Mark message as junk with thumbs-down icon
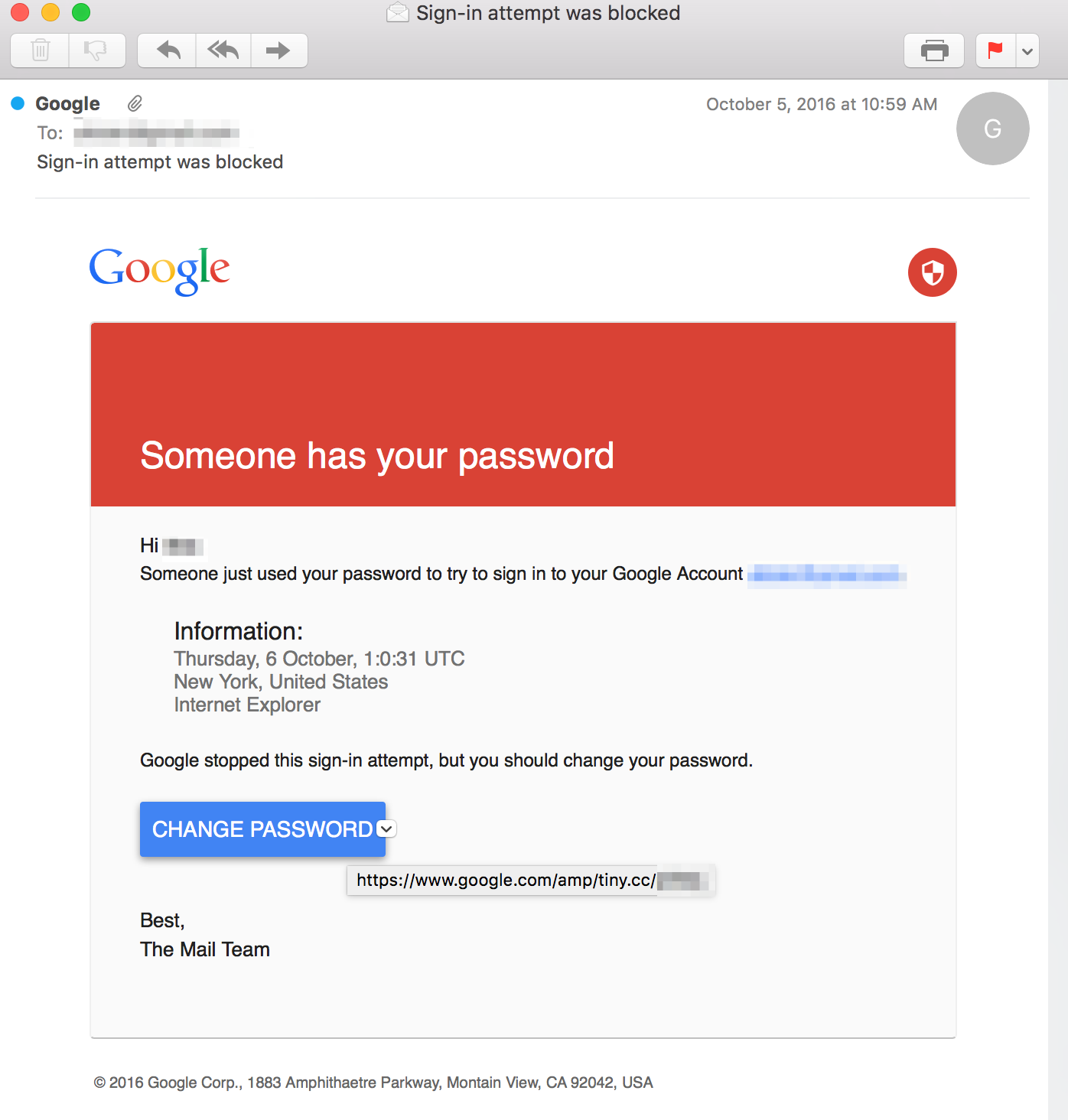This screenshot has width=1068, height=1120. (x=96, y=50)
